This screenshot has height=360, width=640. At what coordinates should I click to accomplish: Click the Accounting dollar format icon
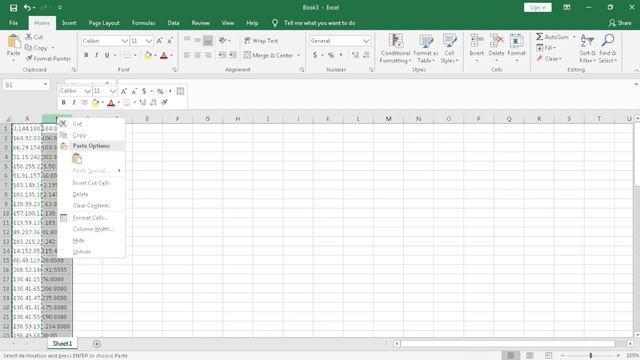(x=315, y=55)
